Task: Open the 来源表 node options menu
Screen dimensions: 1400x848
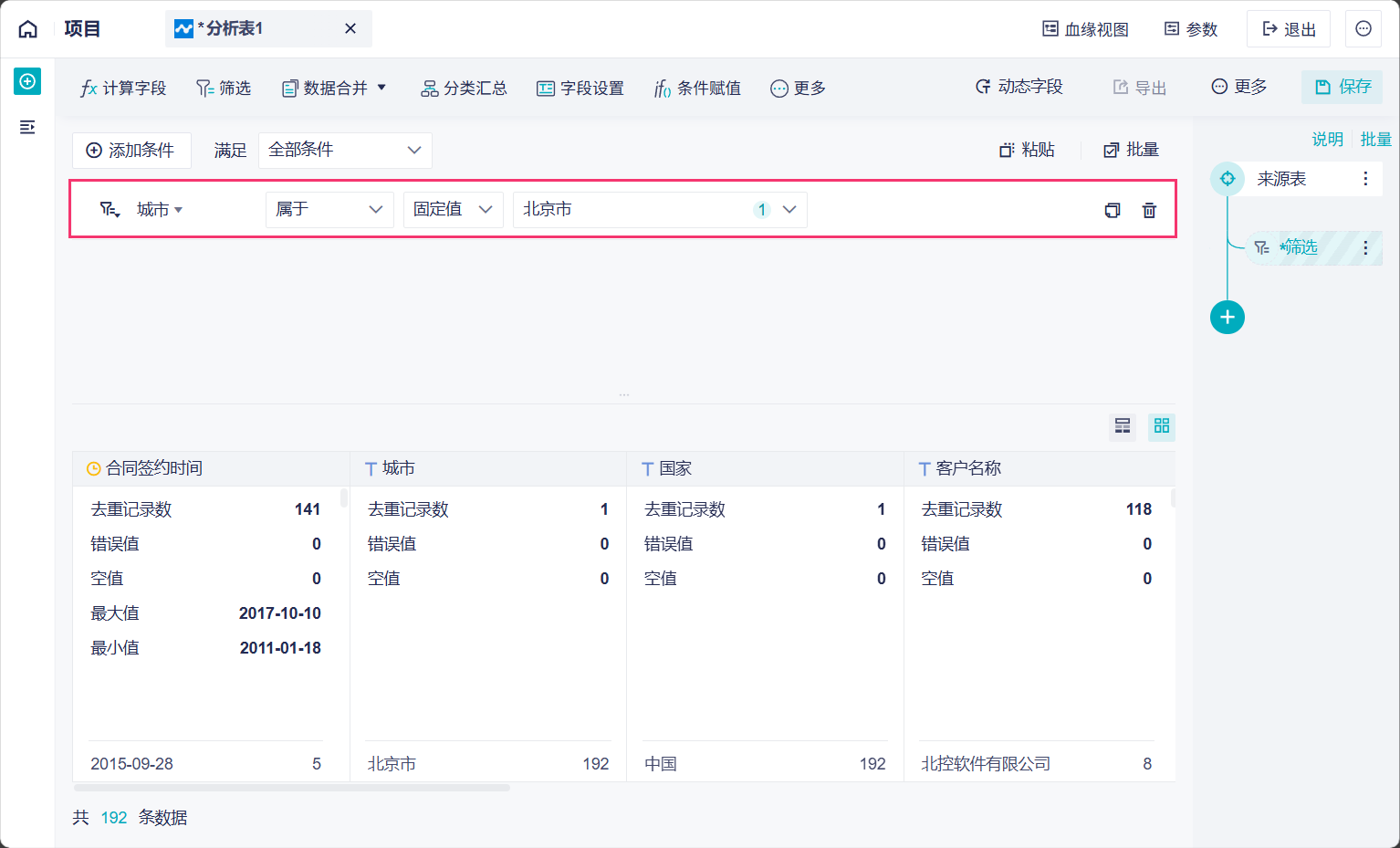Action: pos(1365,179)
